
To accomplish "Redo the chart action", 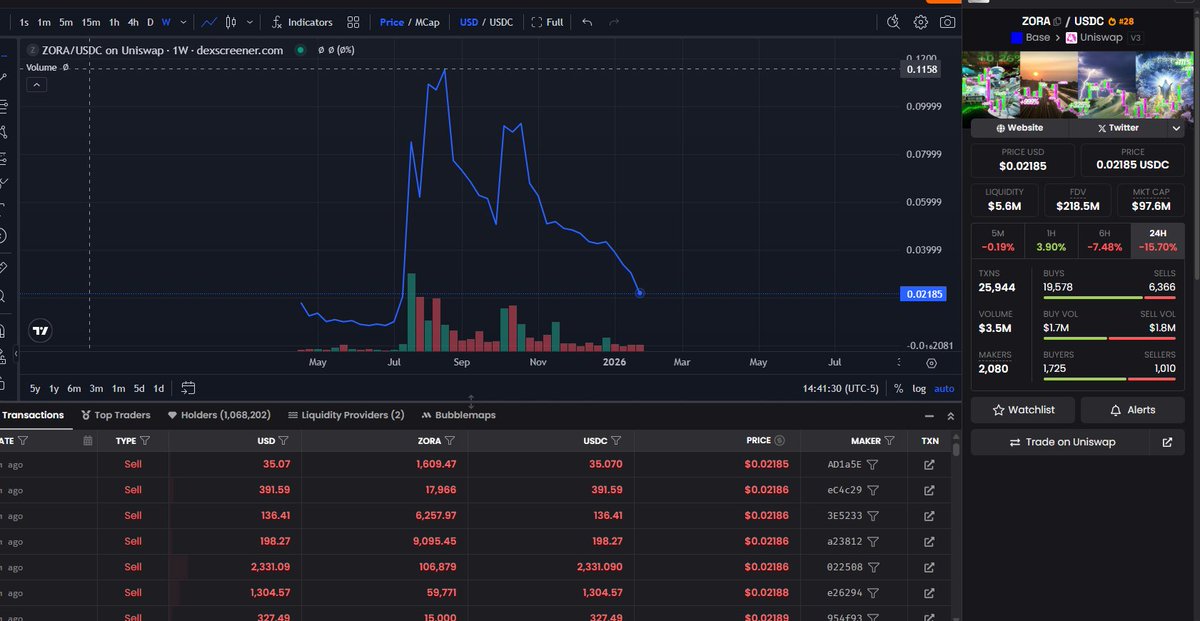I will click(614, 22).
